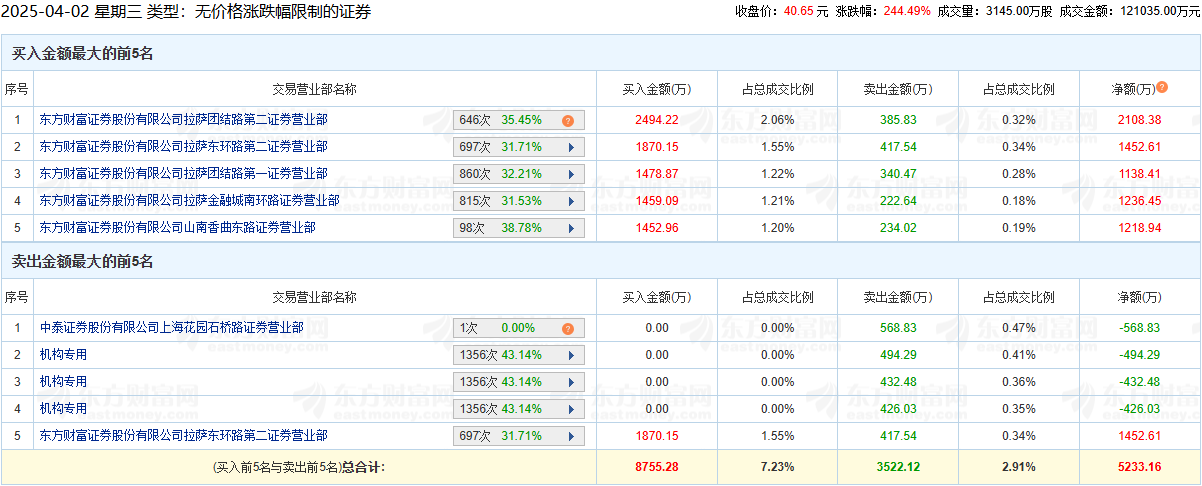Open 拉萨金融城南环路证券营业部 broker link
This screenshot has width=1202, height=486.
click(x=189, y=201)
